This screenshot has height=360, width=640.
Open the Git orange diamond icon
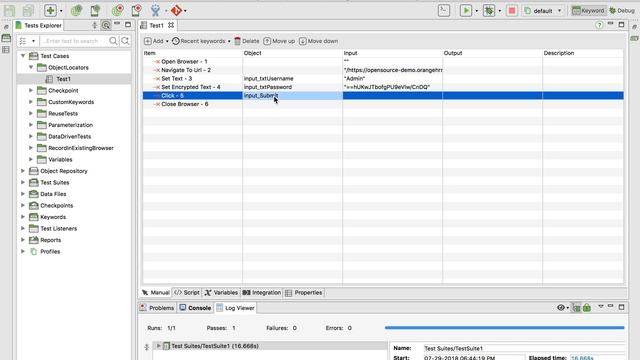176,11
